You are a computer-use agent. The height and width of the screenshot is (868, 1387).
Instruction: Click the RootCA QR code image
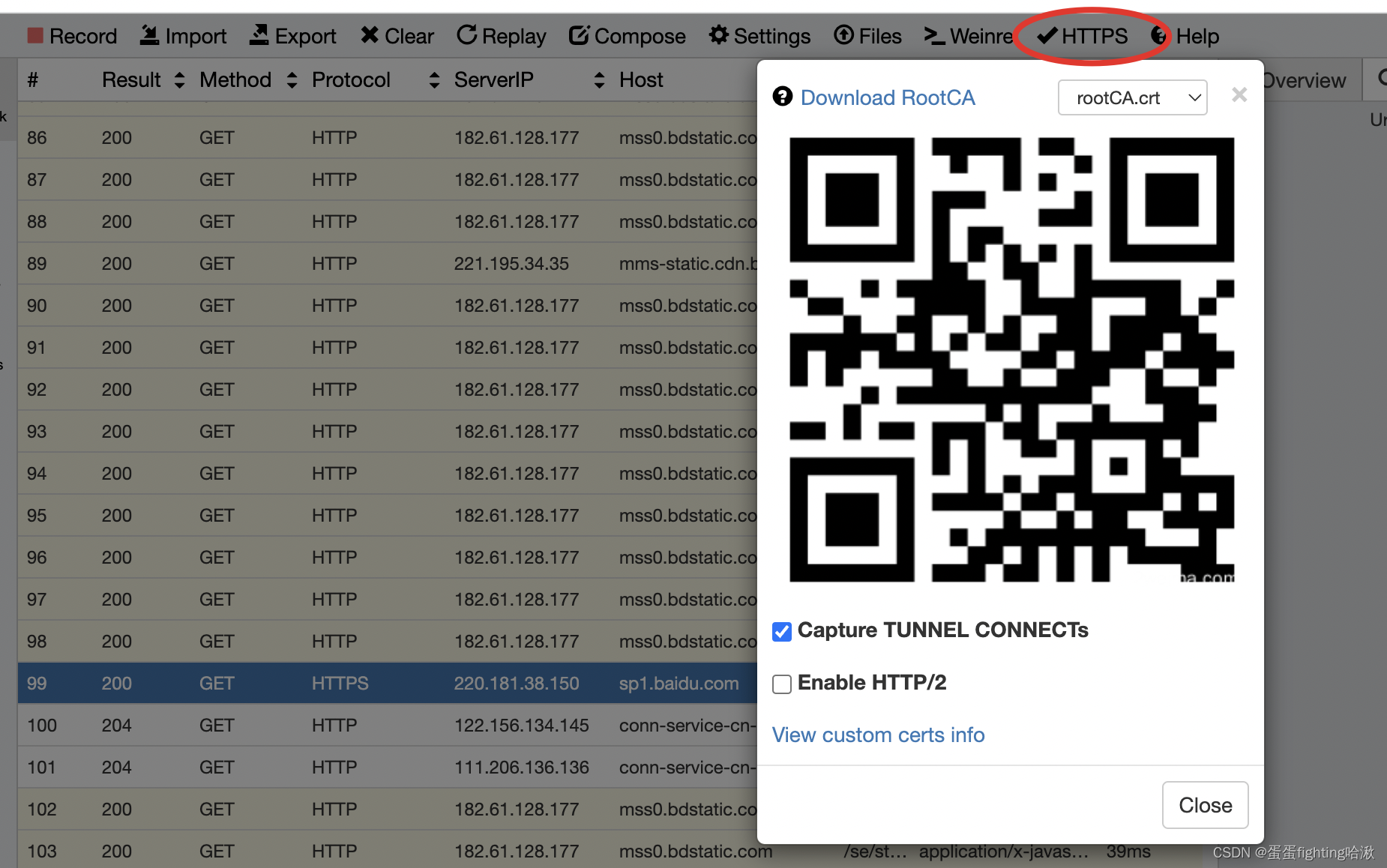coord(1011,359)
